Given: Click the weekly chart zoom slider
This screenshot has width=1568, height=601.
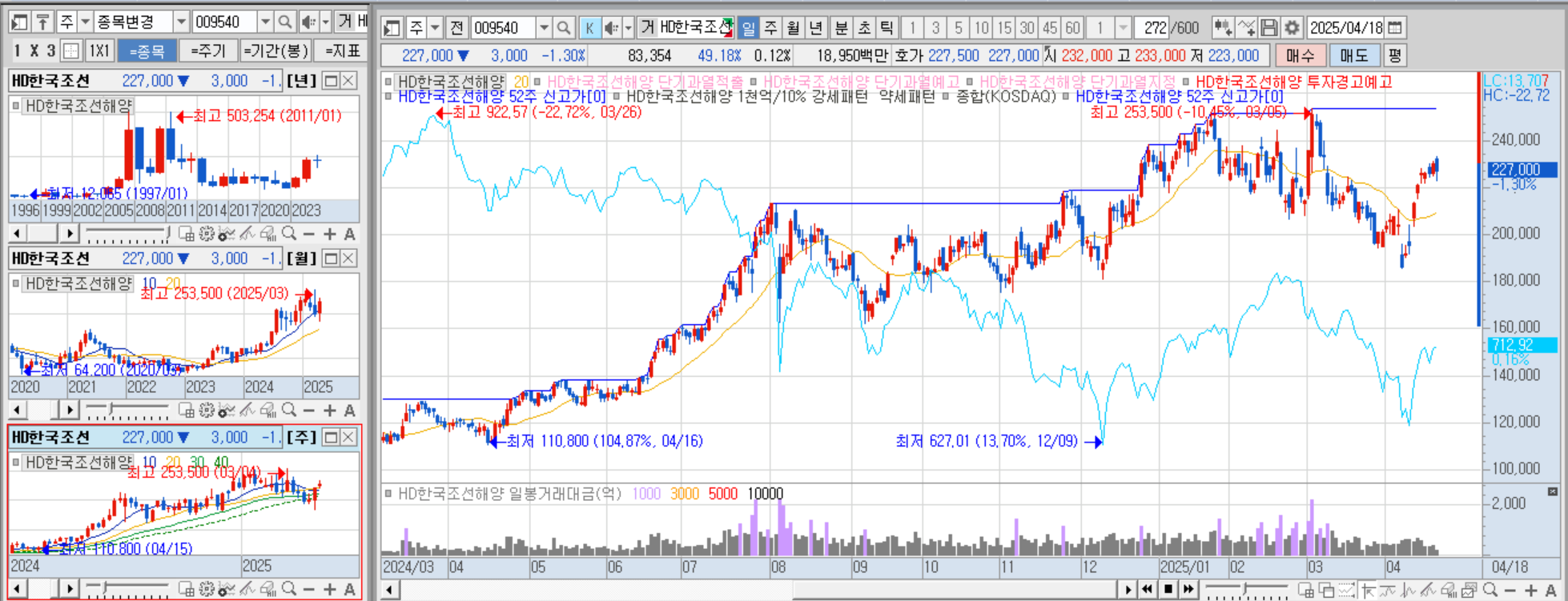Looking at the screenshot, I should [127, 590].
